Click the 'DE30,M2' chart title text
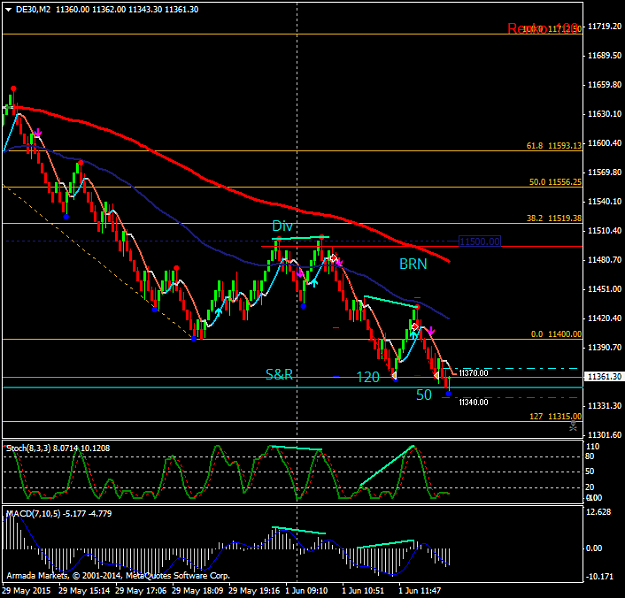 33,10
